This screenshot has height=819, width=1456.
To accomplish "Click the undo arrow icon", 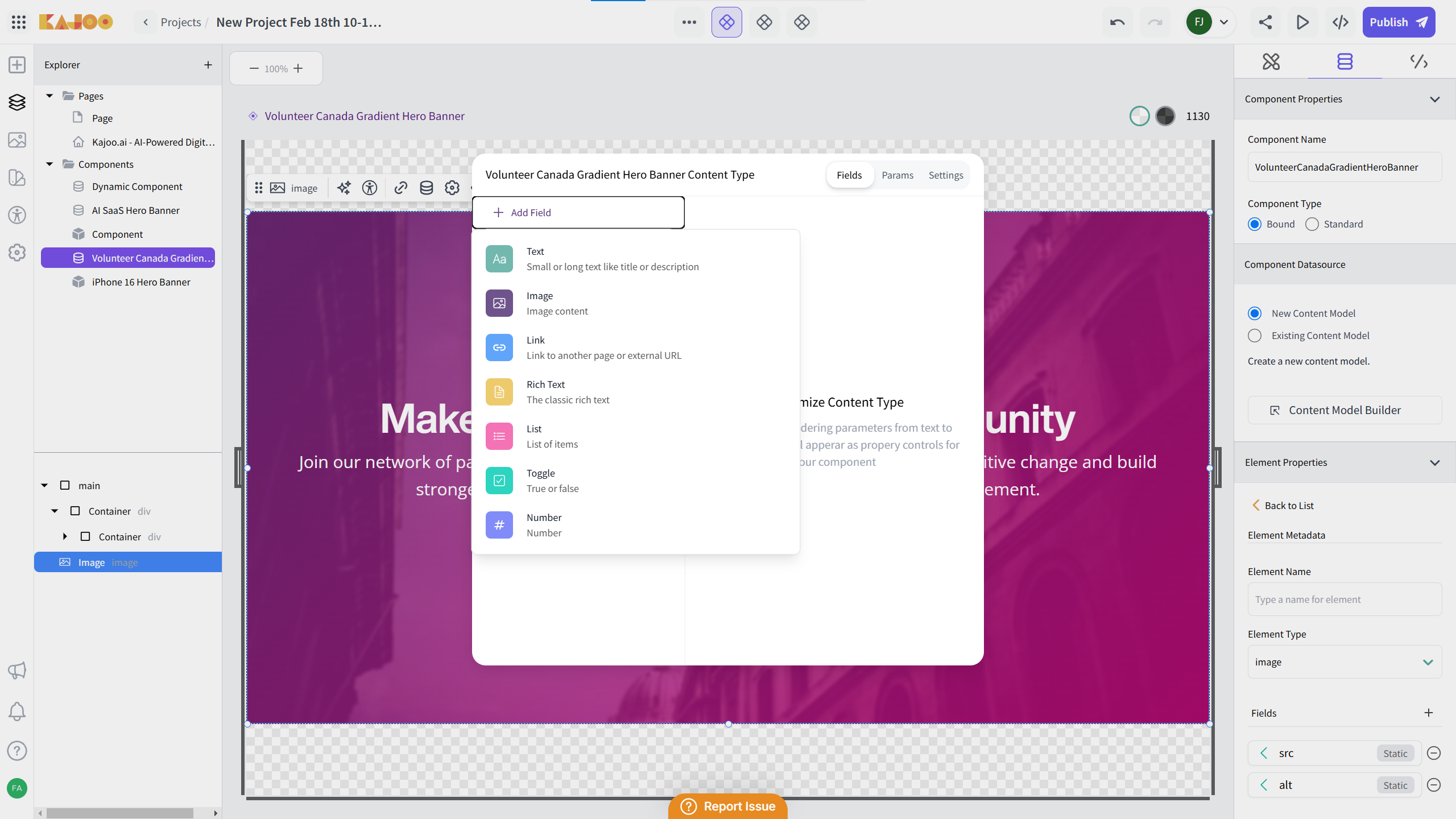I will tap(1117, 22).
